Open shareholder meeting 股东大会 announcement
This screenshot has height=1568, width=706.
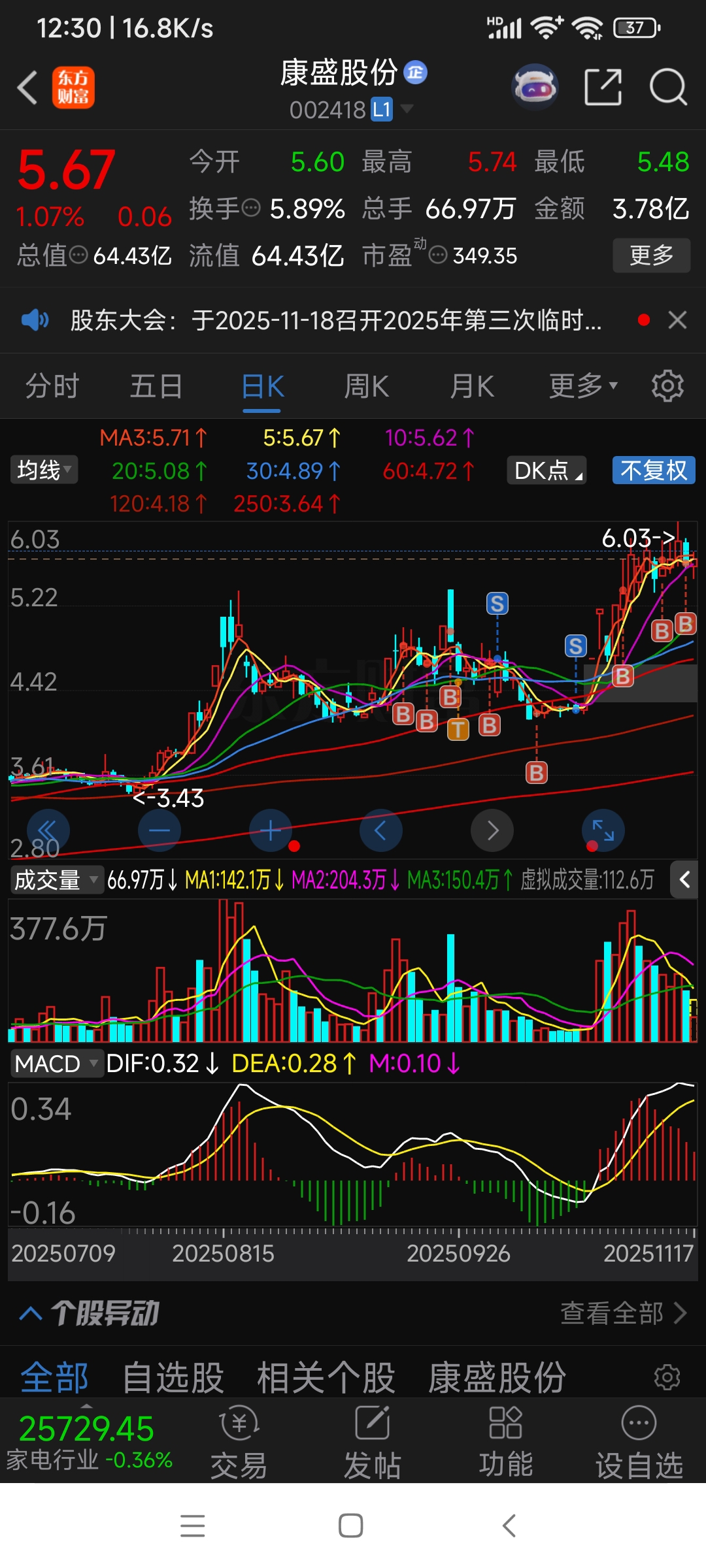tap(336, 320)
